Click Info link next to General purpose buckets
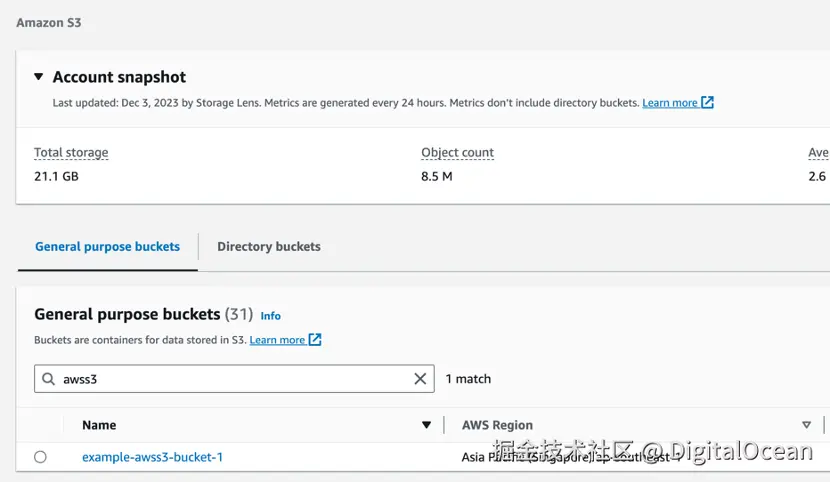Viewport: 830px width, 482px height. (x=270, y=316)
